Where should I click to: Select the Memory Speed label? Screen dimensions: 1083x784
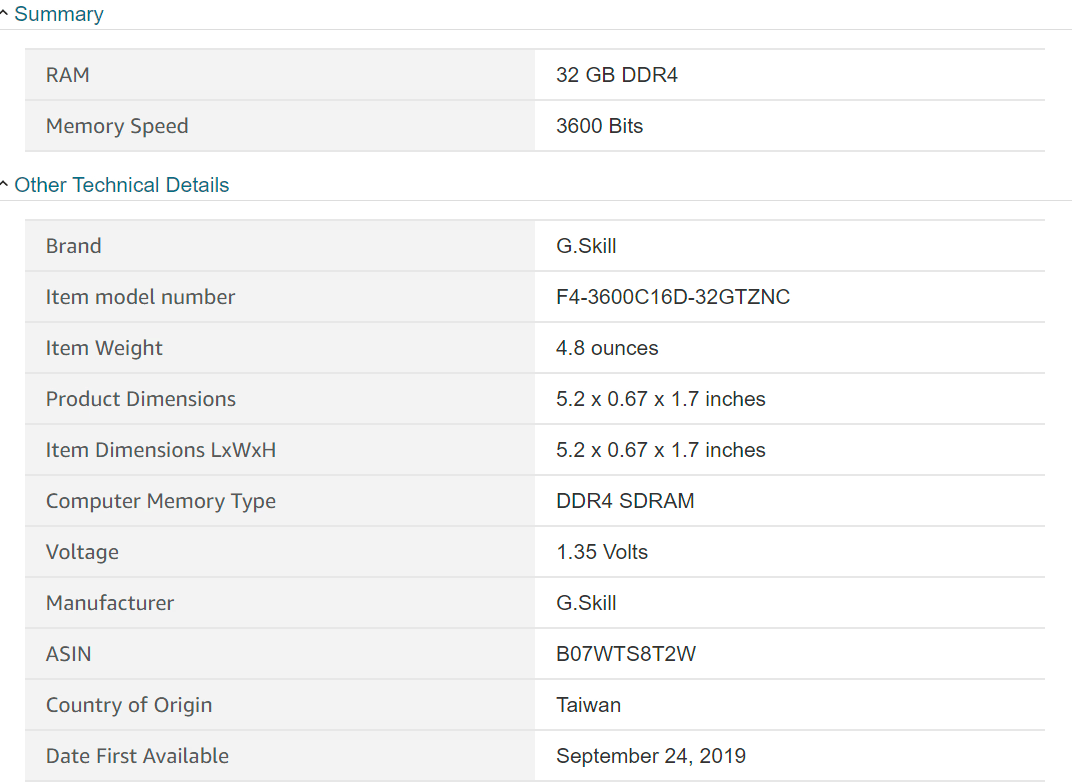tap(117, 126)
